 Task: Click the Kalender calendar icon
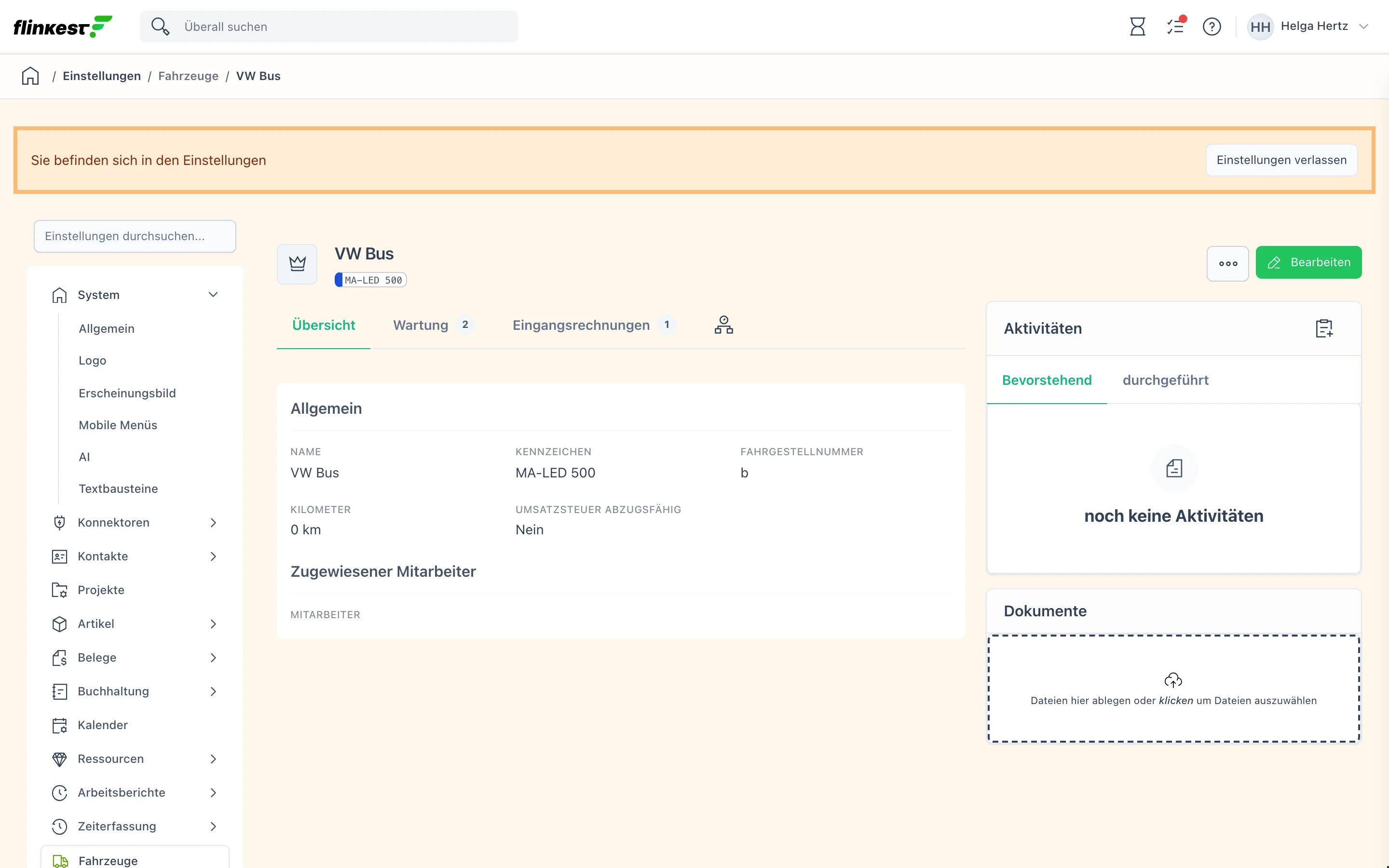(60, 726)
